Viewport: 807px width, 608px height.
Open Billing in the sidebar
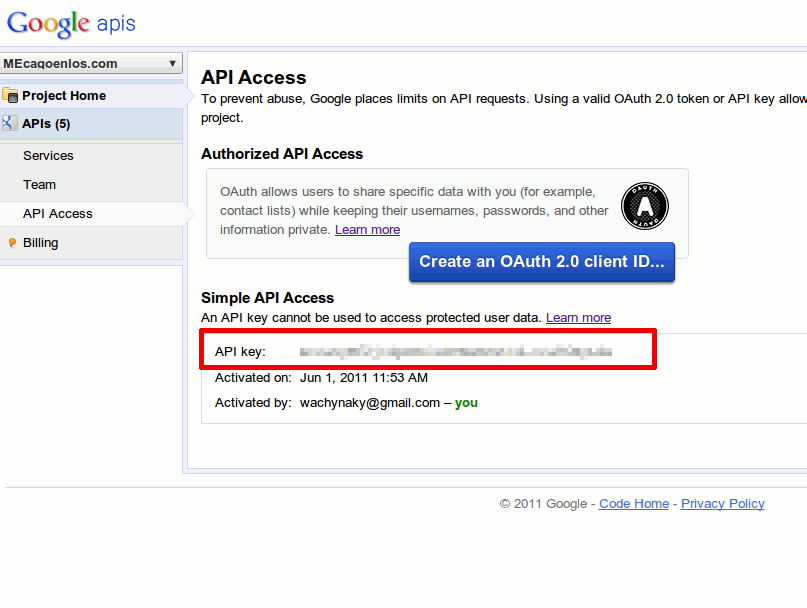[x=41, y=243]
